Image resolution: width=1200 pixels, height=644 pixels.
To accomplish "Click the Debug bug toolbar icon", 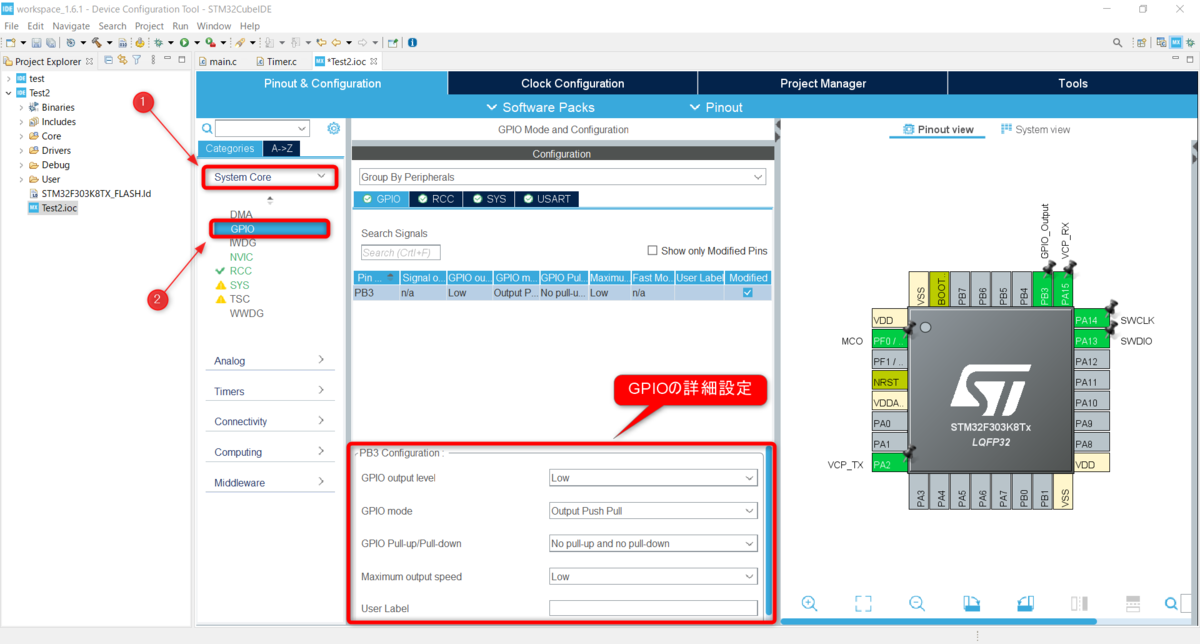I will coord(158,43).
